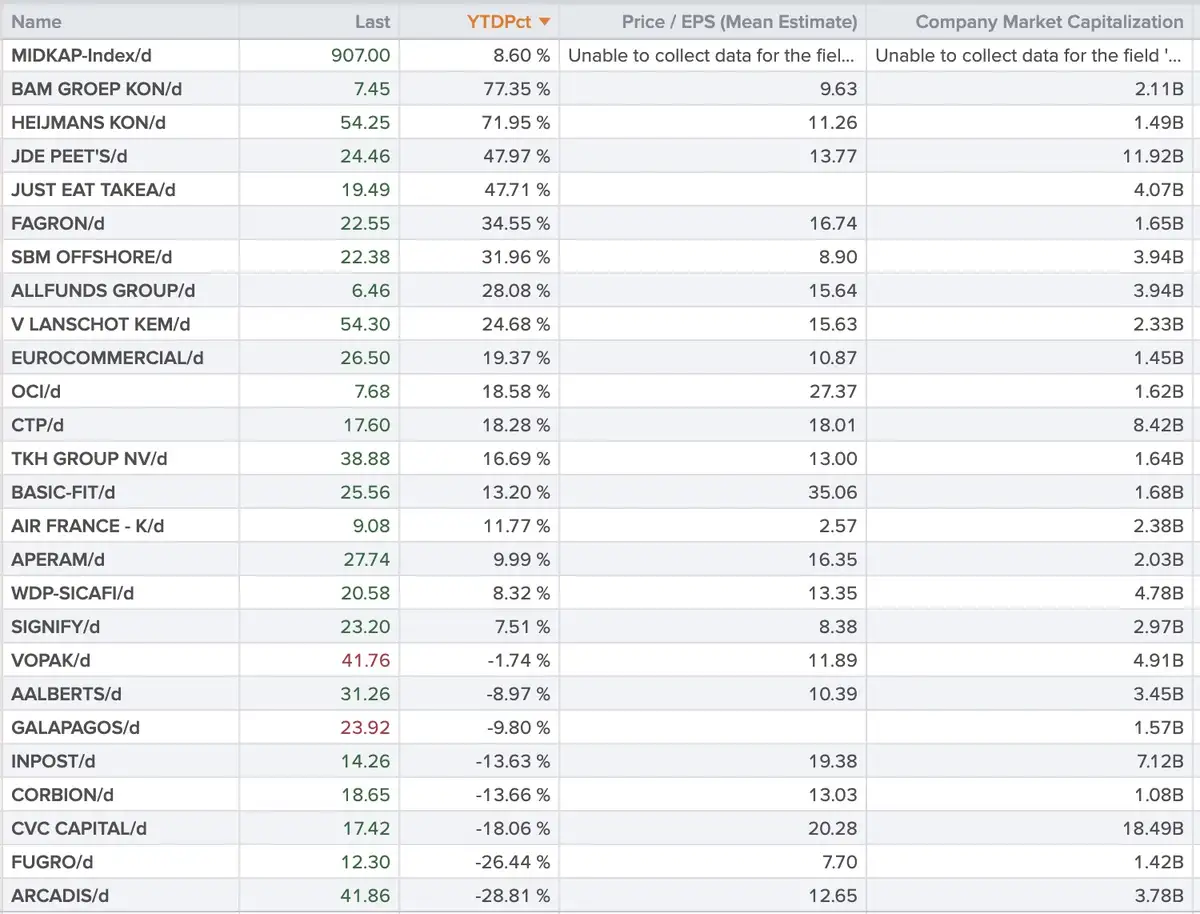The width and height of the screenshot is (1200, 914).
Task: Click VOPAK red last price 41.76
Action: tap(365, 660)
